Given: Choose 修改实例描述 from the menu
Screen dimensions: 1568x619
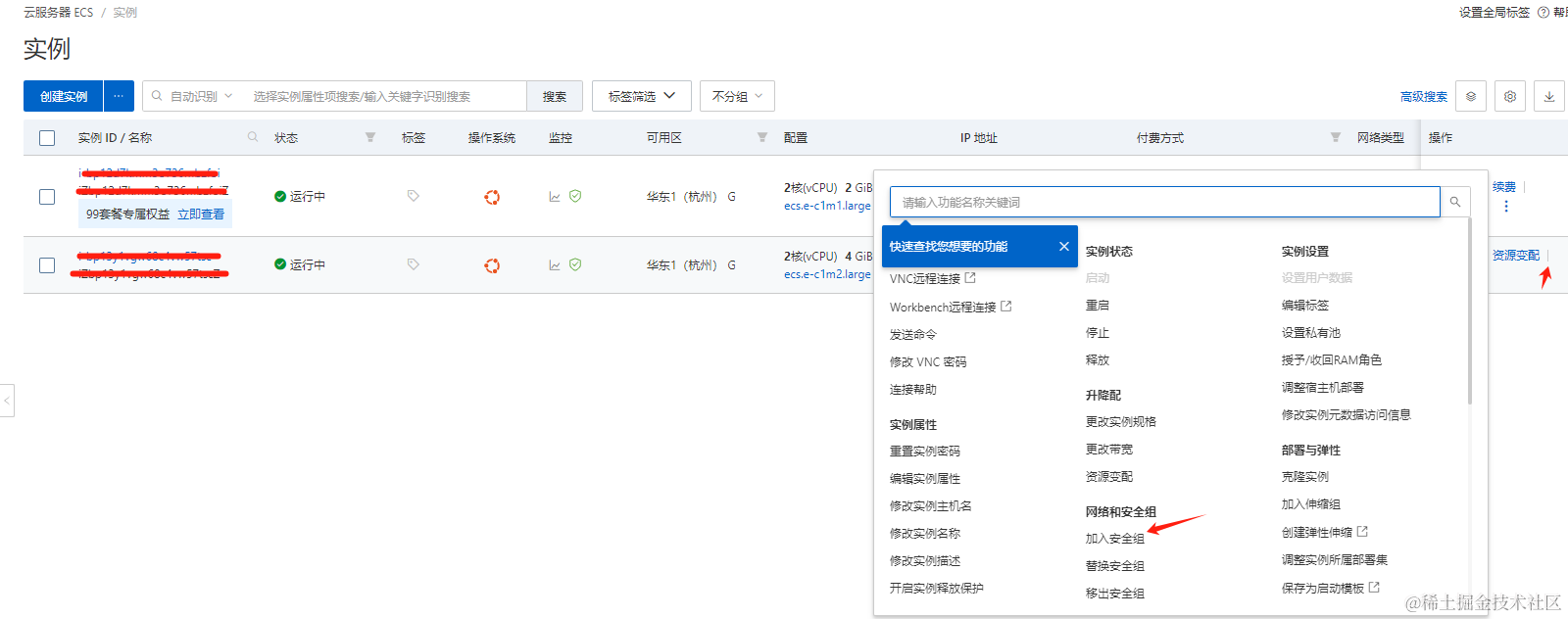Looking at the screenshot, I should coord(925,561).
